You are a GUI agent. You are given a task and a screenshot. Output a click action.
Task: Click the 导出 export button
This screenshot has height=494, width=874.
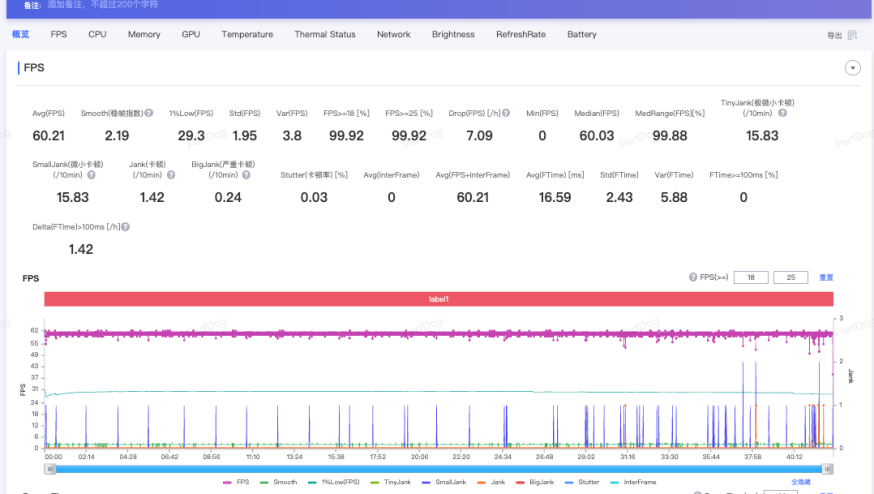pos(834,36)
